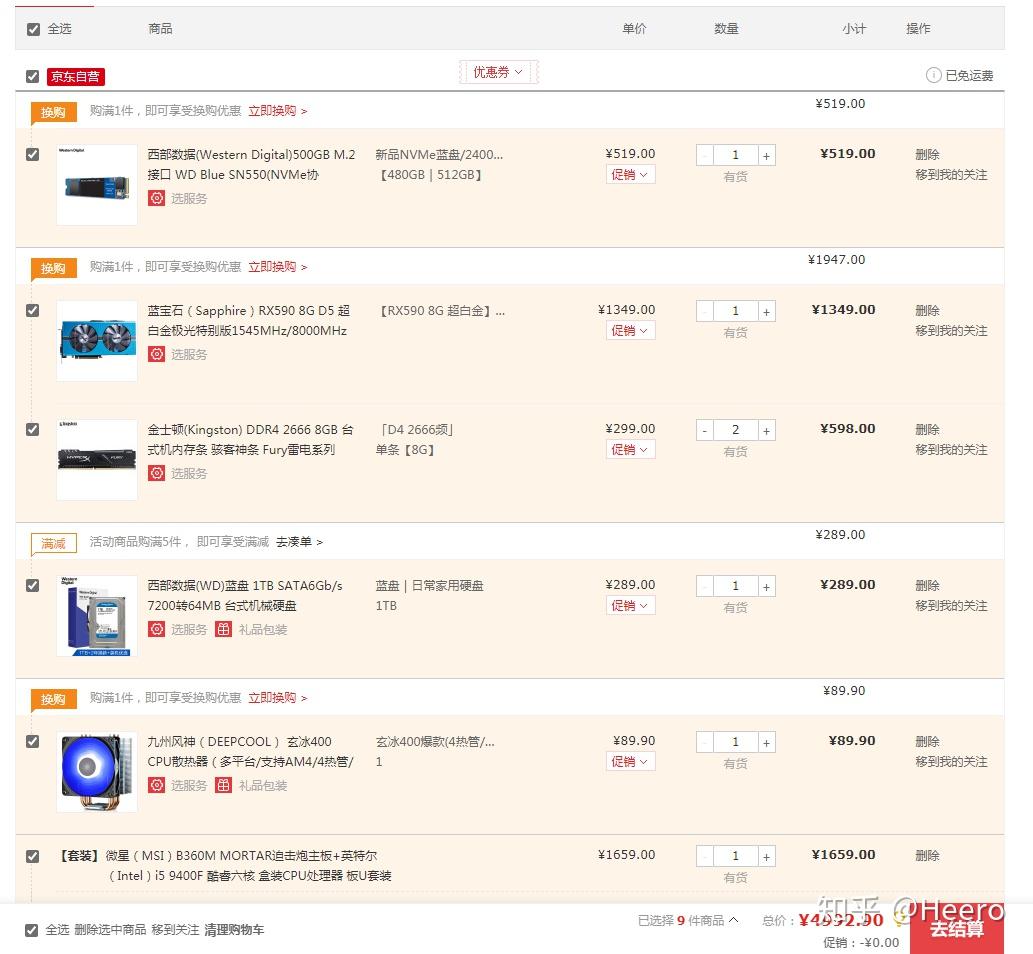Viewport: 1033px width, 954px height.
Task: Click quantity field for WD SN550
Action: [736, 155]
